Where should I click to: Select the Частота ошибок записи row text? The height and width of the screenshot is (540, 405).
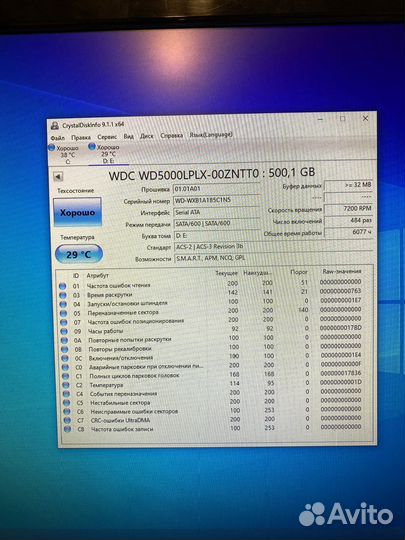tap(122, 429)
